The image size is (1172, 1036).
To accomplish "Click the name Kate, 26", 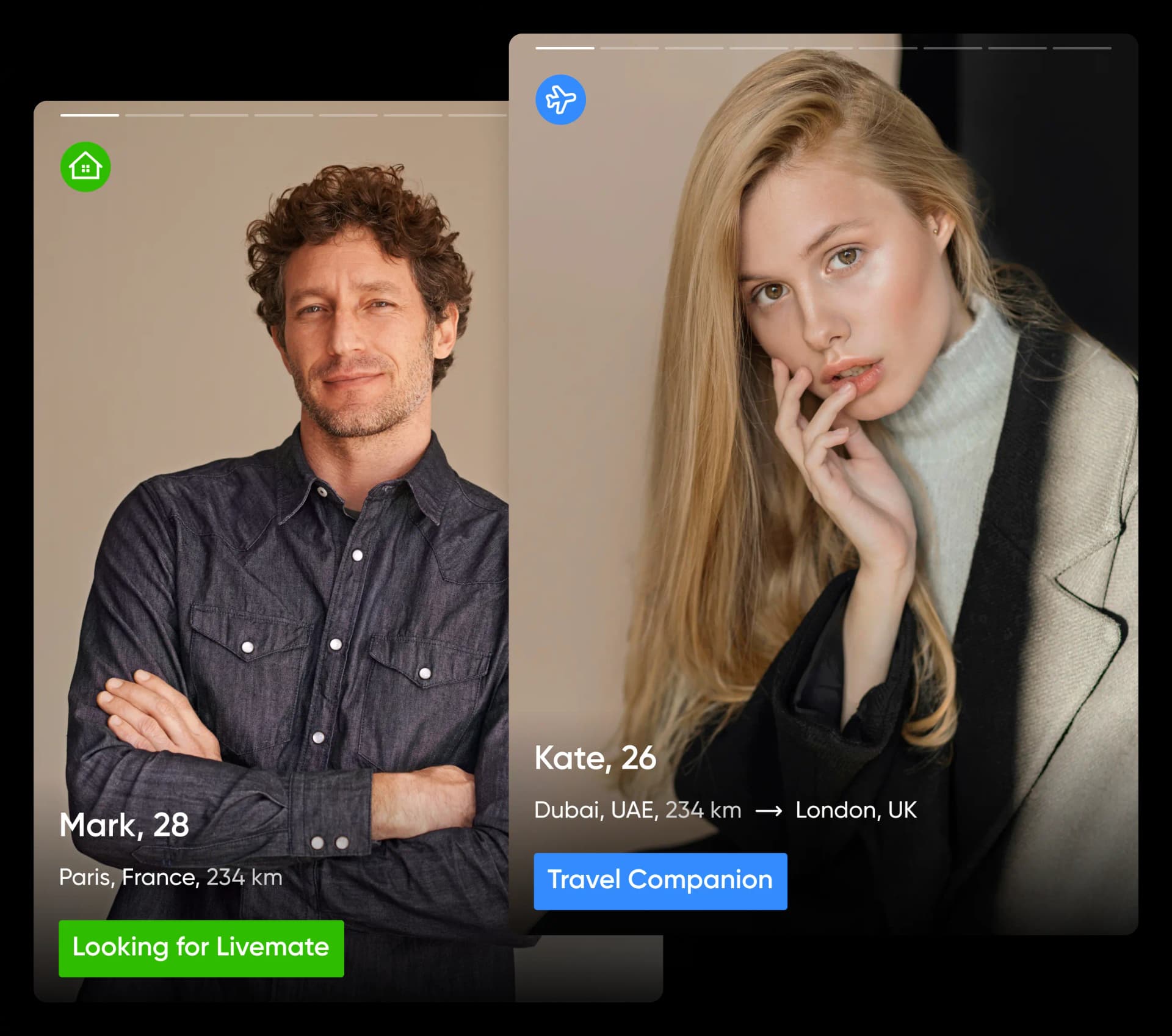I will [595, 758].
